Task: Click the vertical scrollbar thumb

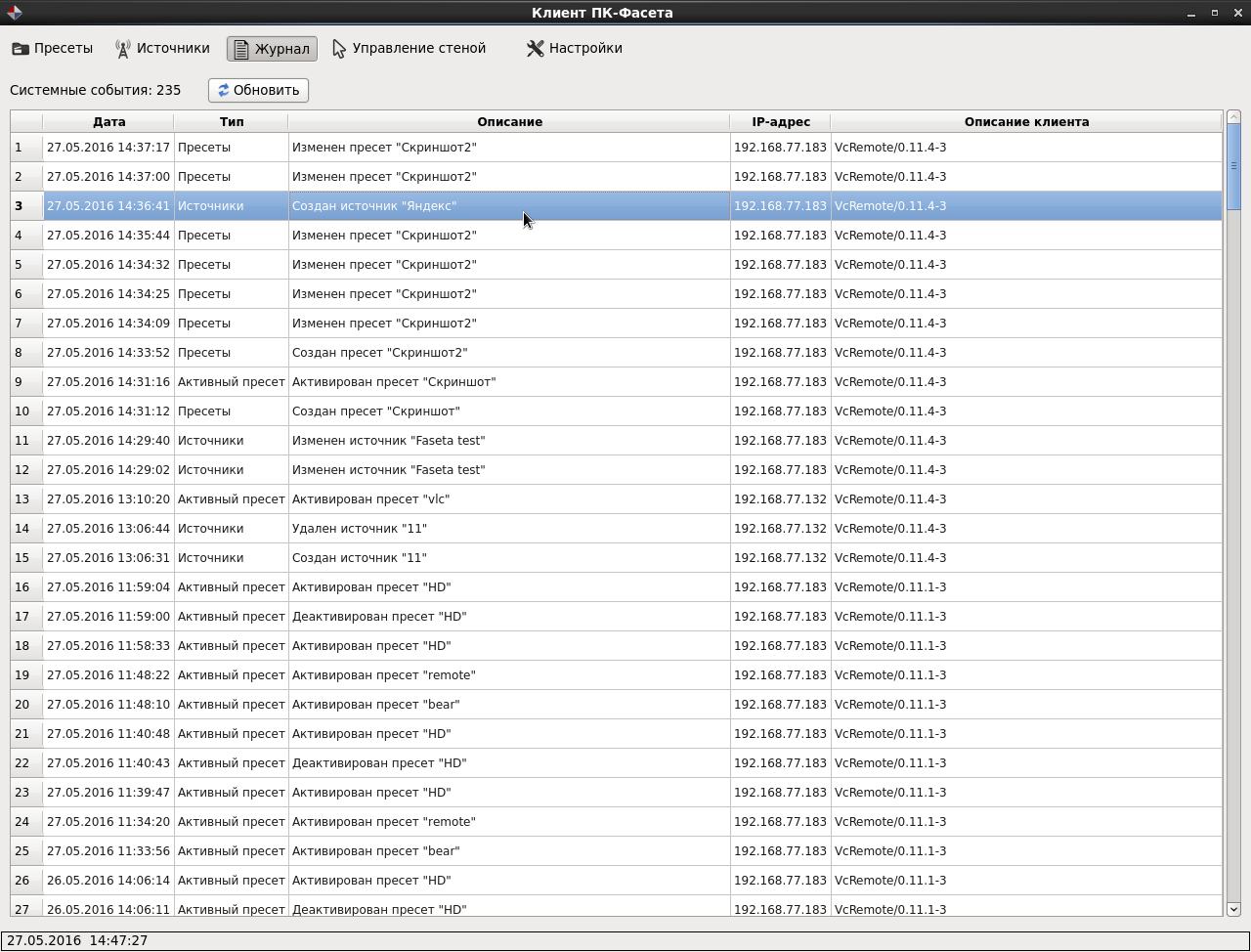Action: click(1233, 166)
